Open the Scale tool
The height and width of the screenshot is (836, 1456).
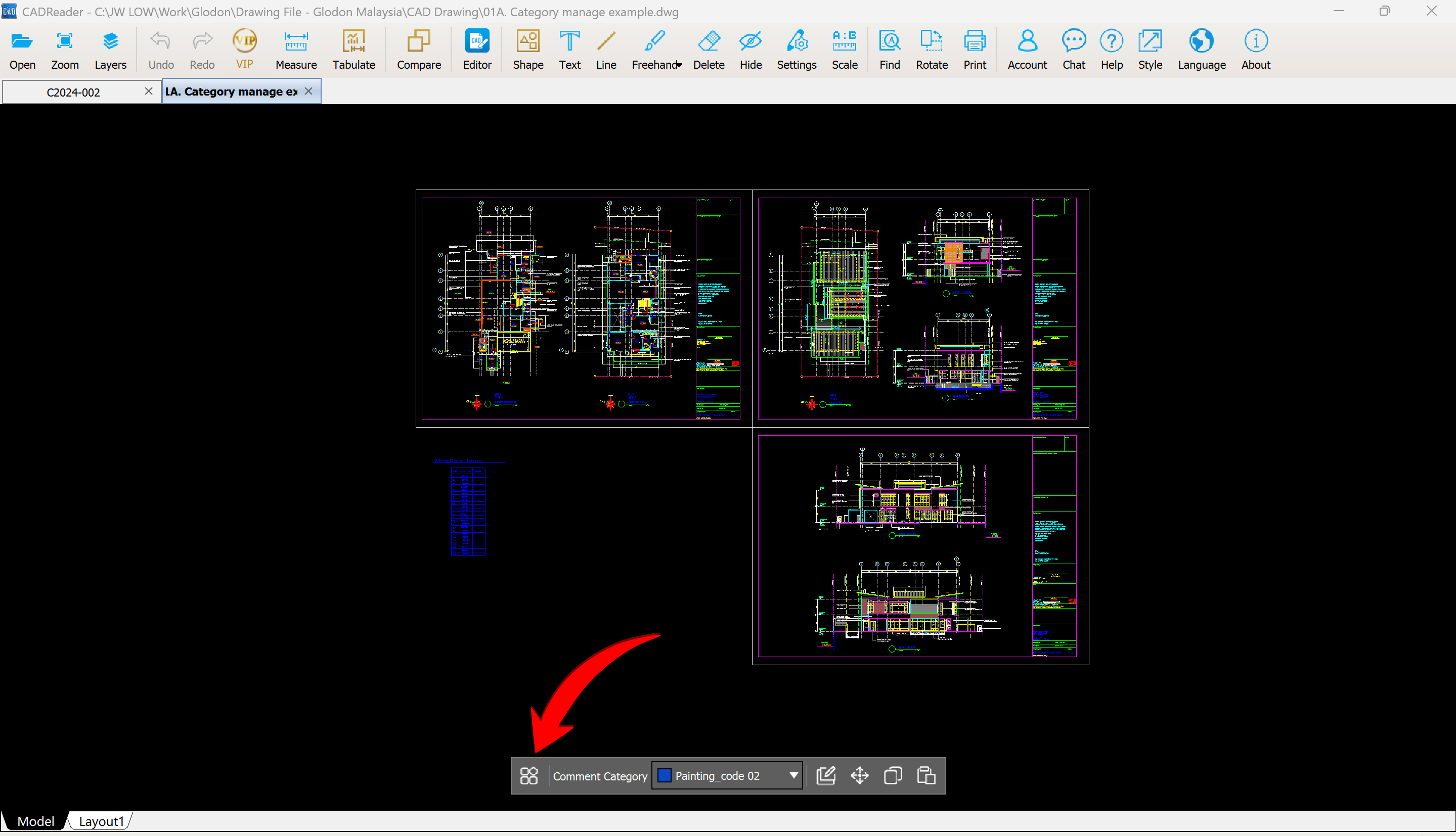pyautogui.click(x=845, y=50)
